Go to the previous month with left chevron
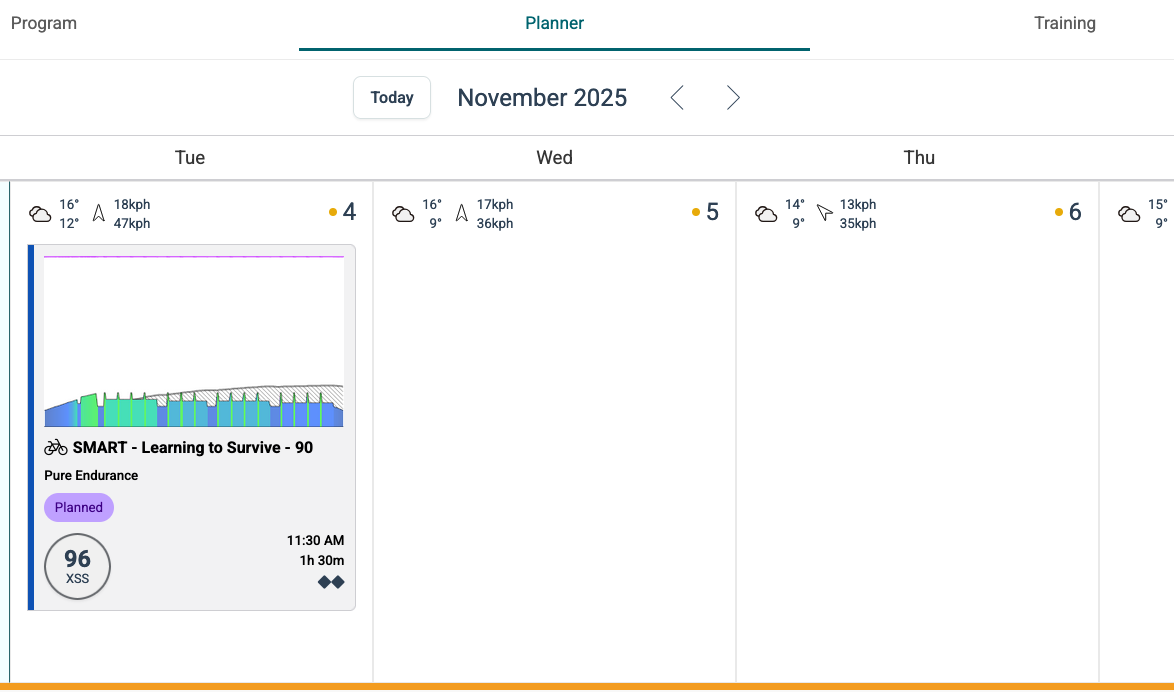Screen dimensions: 1174x692 click(677, 98)
